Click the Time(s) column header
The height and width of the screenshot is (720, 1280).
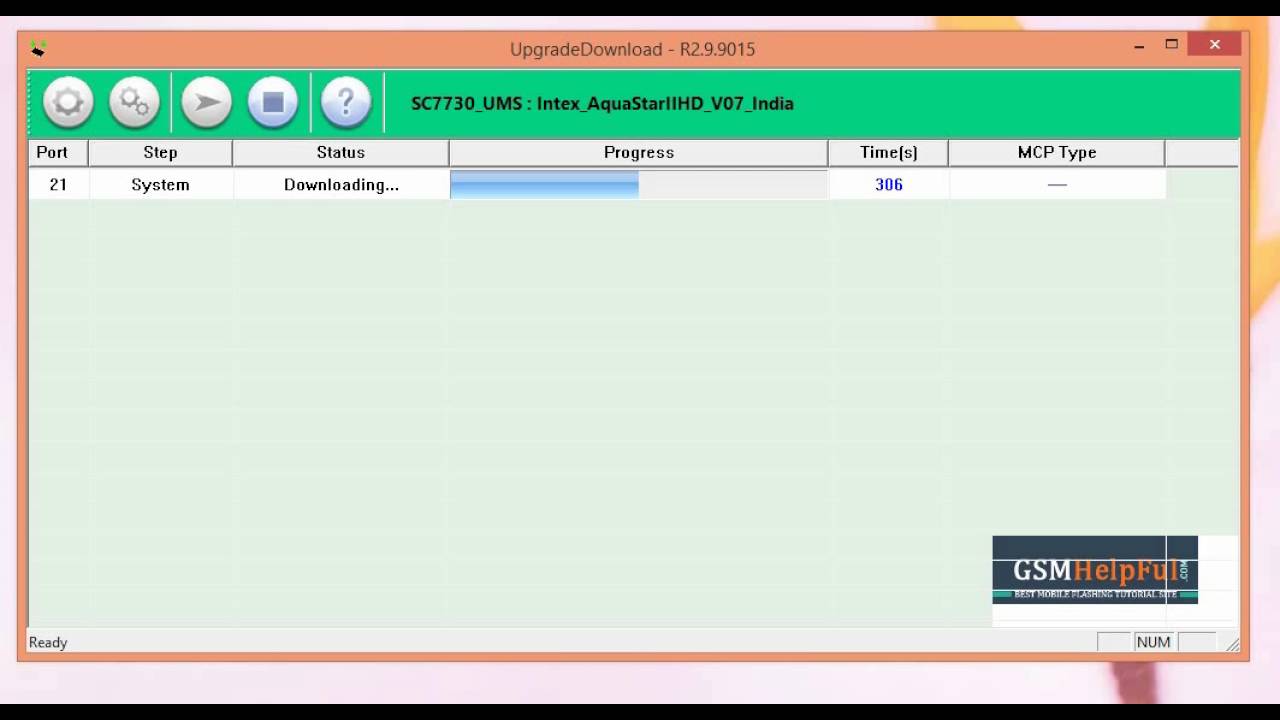(888, 152)
